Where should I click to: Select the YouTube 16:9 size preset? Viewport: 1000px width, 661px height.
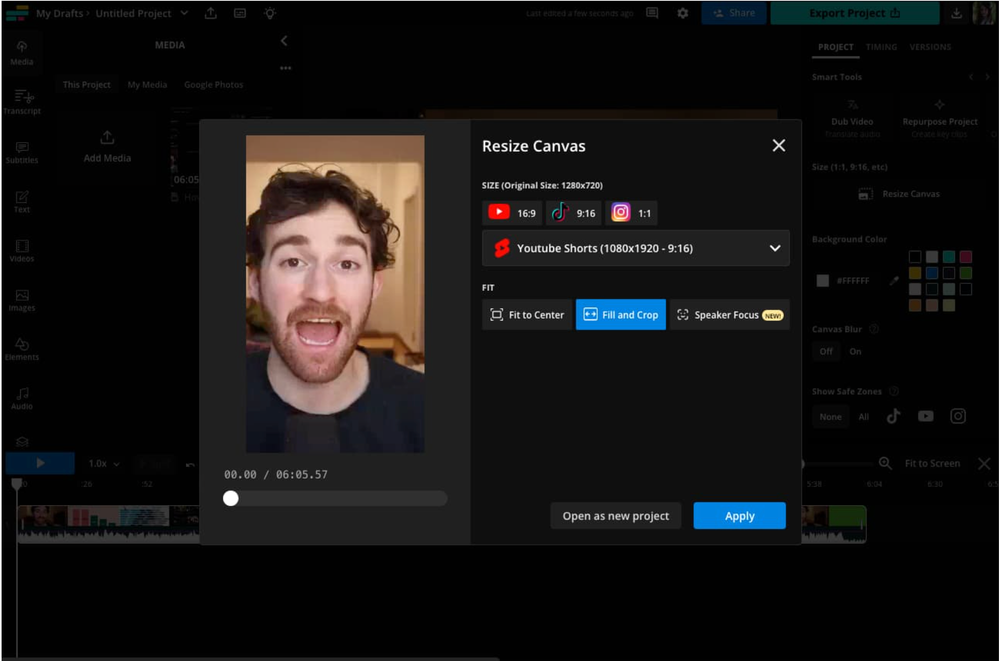point(513,212)
